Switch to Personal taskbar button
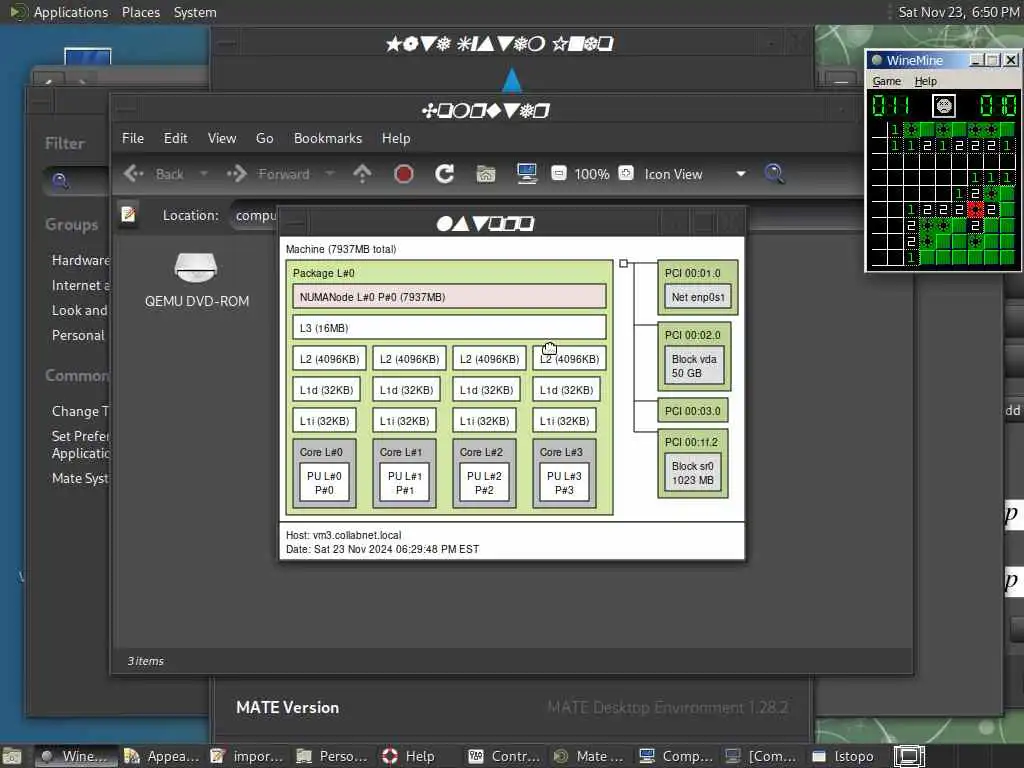The image size is (1024, 768). coord(332,756)
